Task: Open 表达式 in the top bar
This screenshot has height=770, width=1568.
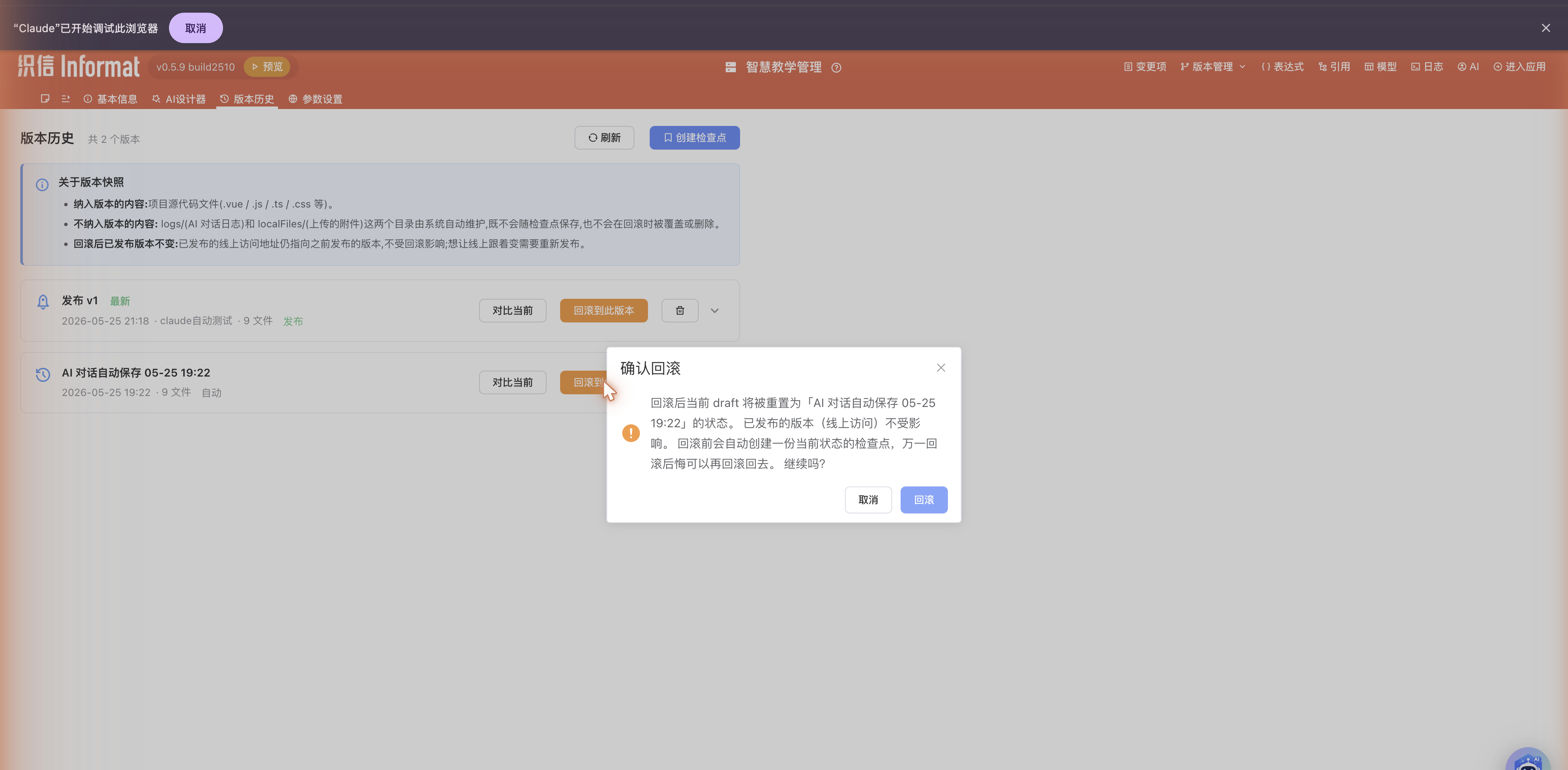Action: (1282, 66)
